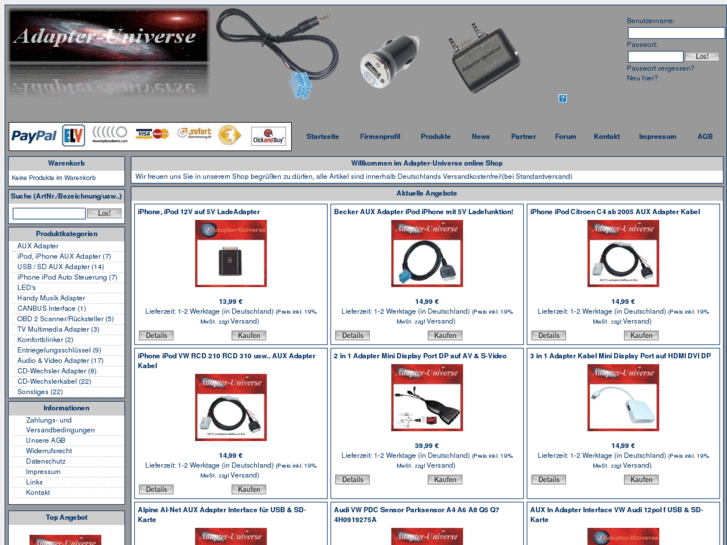Screen dimensions: 727x545
Task: Open the Audi VW PDC Sensor product title
Action: tap(416, 514)
